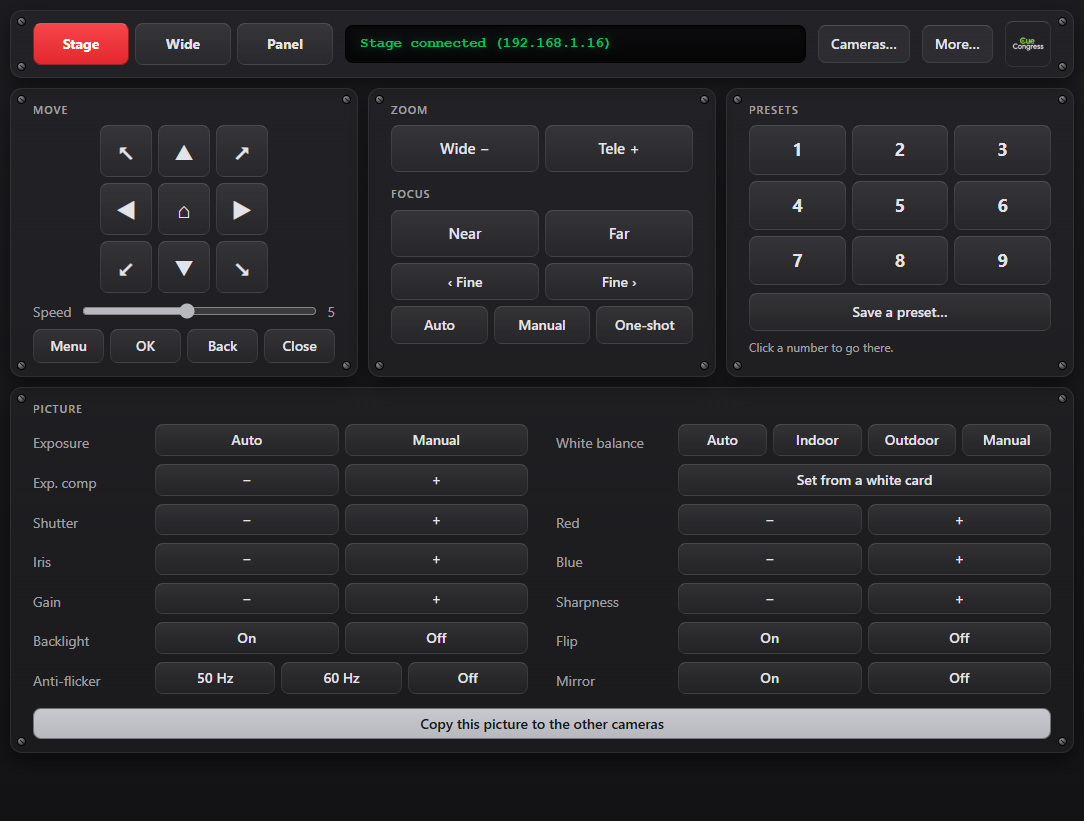Viewport: 1084px width, 821px height.
Task: Trigger One-shot focus
Action: [644, 325]
